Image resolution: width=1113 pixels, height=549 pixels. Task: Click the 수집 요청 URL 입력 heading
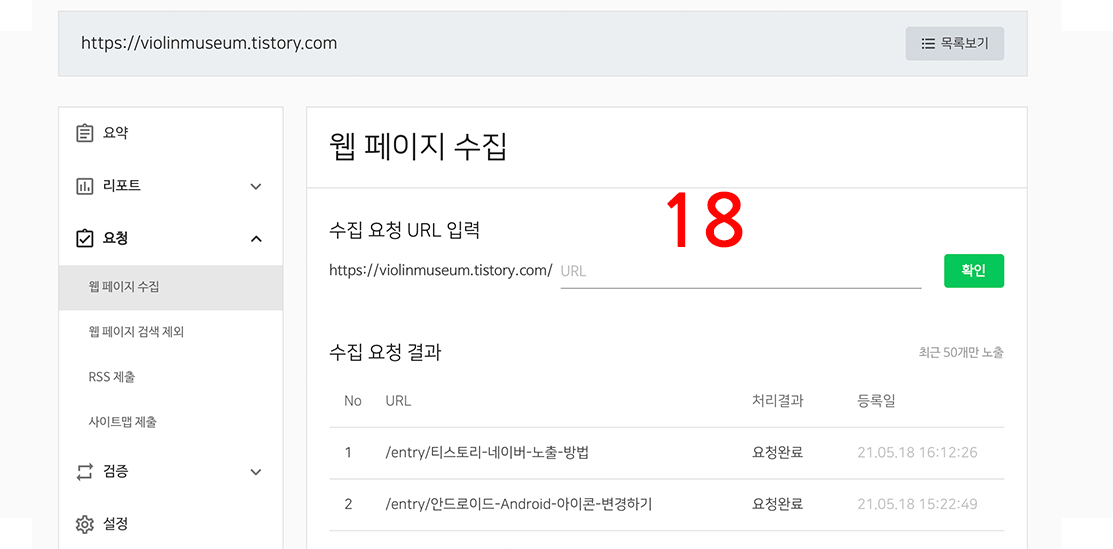[x=405, y=230]
